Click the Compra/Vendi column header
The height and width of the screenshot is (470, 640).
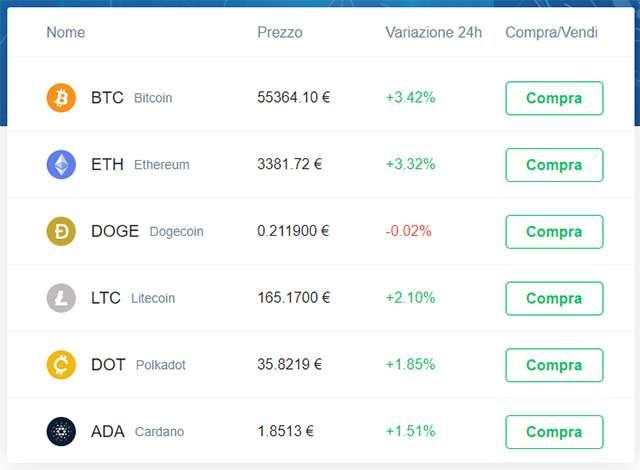click(552, 32)
